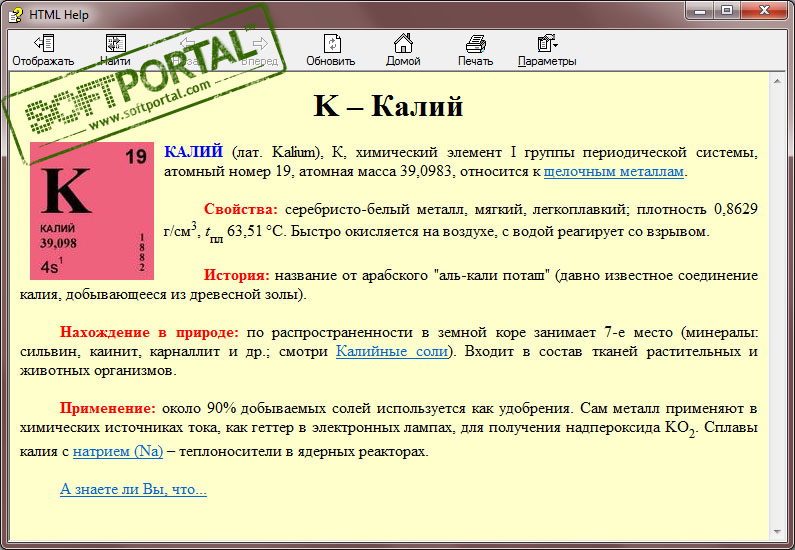Click the scrollbar up arrow
The height and width of the screenshot is (550, 795).
777,81
